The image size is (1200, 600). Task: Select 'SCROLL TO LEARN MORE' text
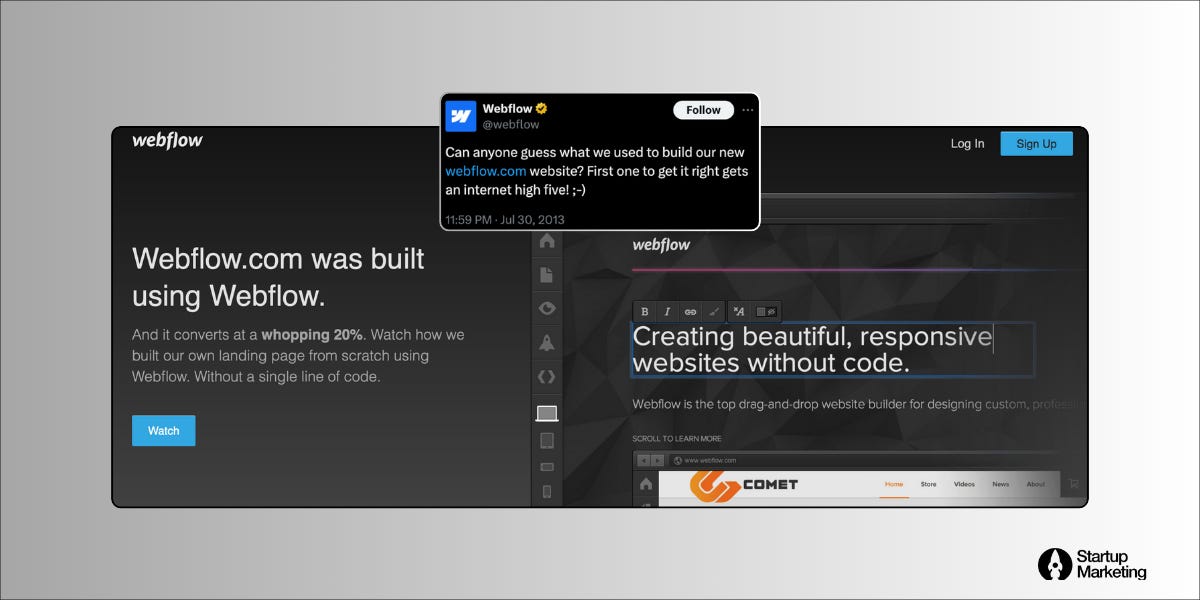coord(676,439)
